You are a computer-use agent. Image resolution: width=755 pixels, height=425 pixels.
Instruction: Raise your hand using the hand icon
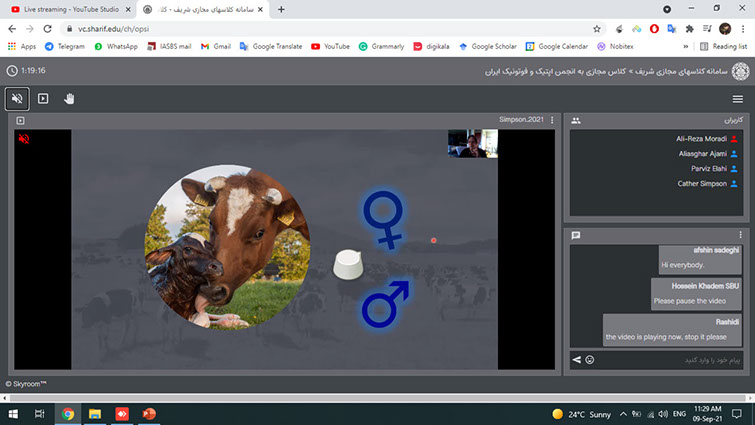point(69,99)
